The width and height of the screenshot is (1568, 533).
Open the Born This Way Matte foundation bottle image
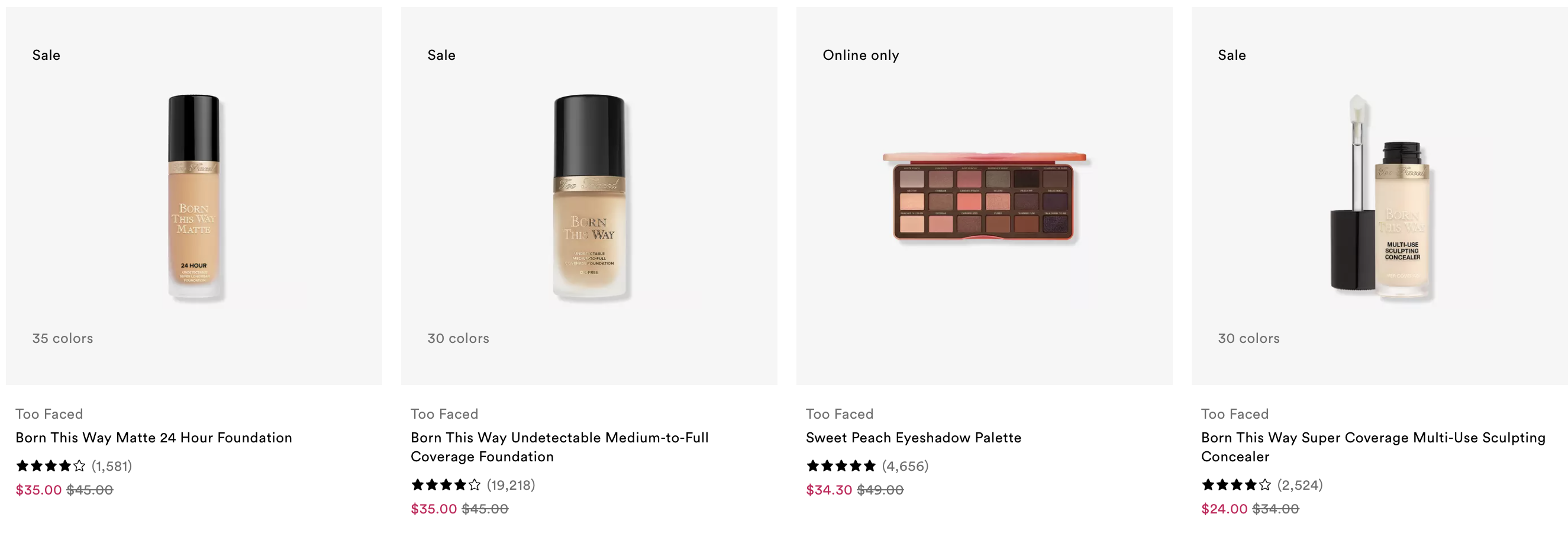click(194, 196)
